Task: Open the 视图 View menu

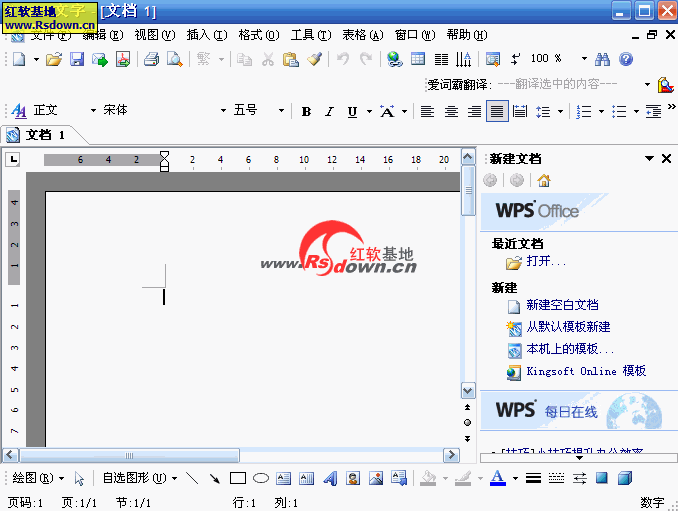Action: (155, 35)
